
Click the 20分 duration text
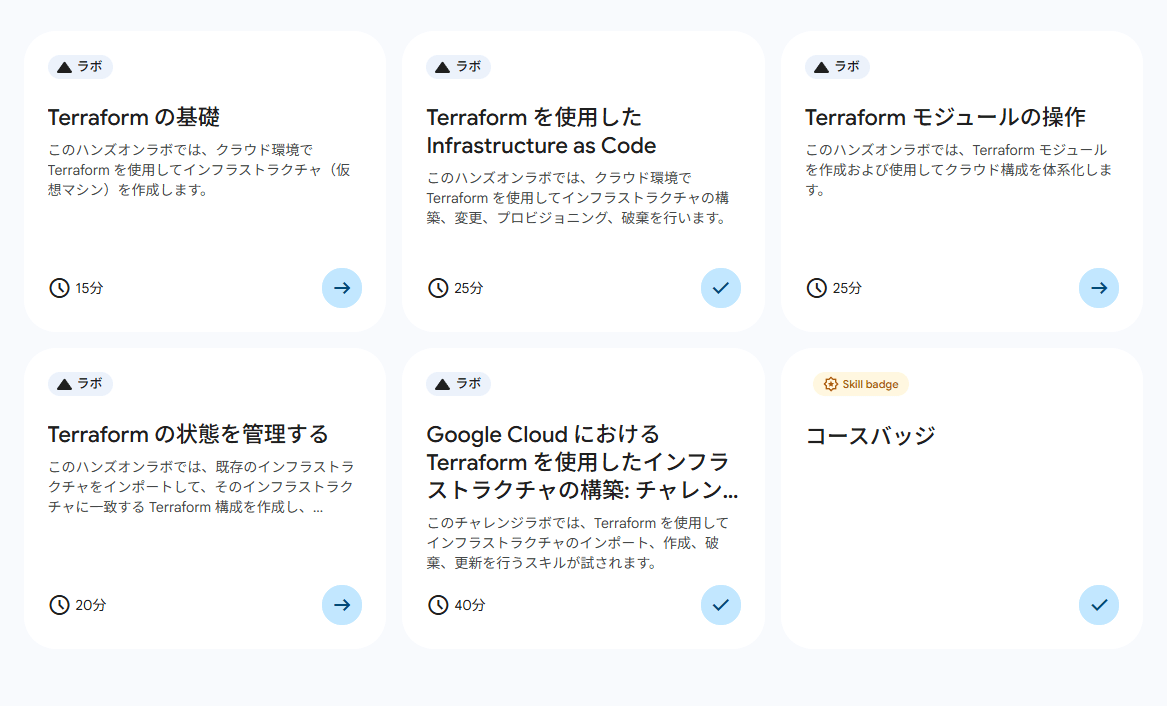pos(91,606)
